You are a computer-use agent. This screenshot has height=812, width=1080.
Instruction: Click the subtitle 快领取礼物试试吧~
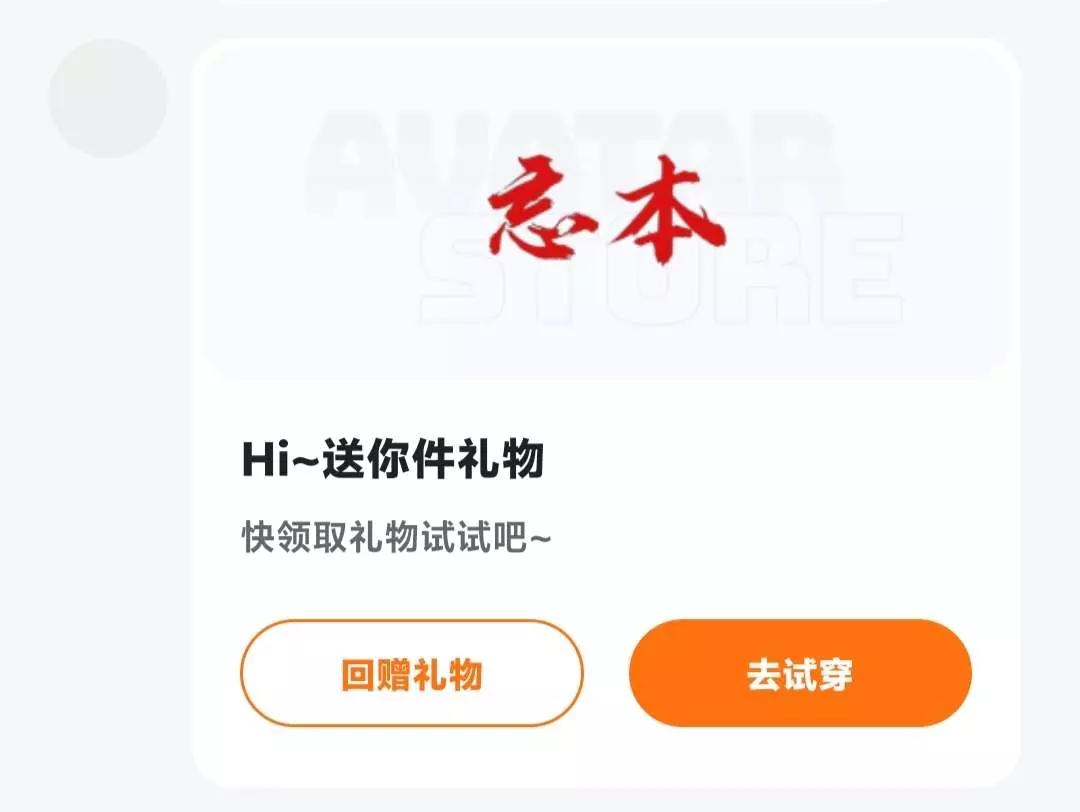coord(397,537)
